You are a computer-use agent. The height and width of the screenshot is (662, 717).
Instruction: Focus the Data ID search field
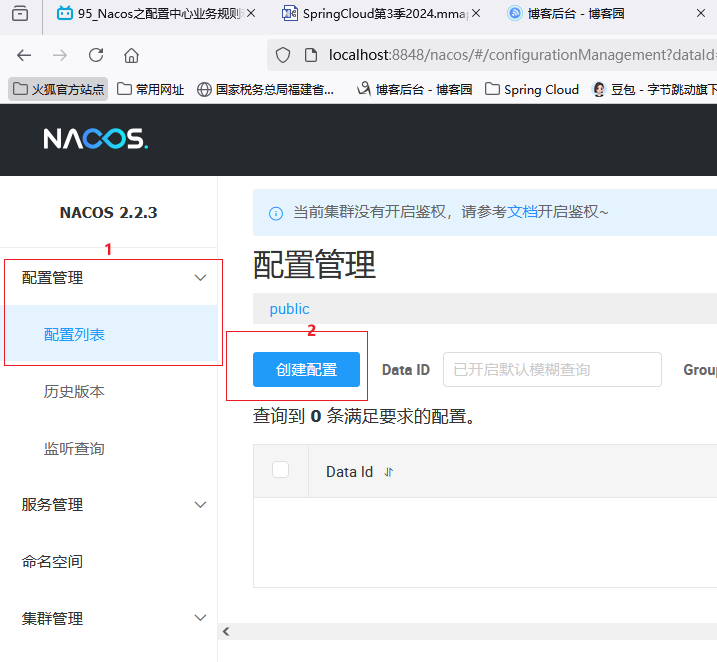[x=552, y=369]
